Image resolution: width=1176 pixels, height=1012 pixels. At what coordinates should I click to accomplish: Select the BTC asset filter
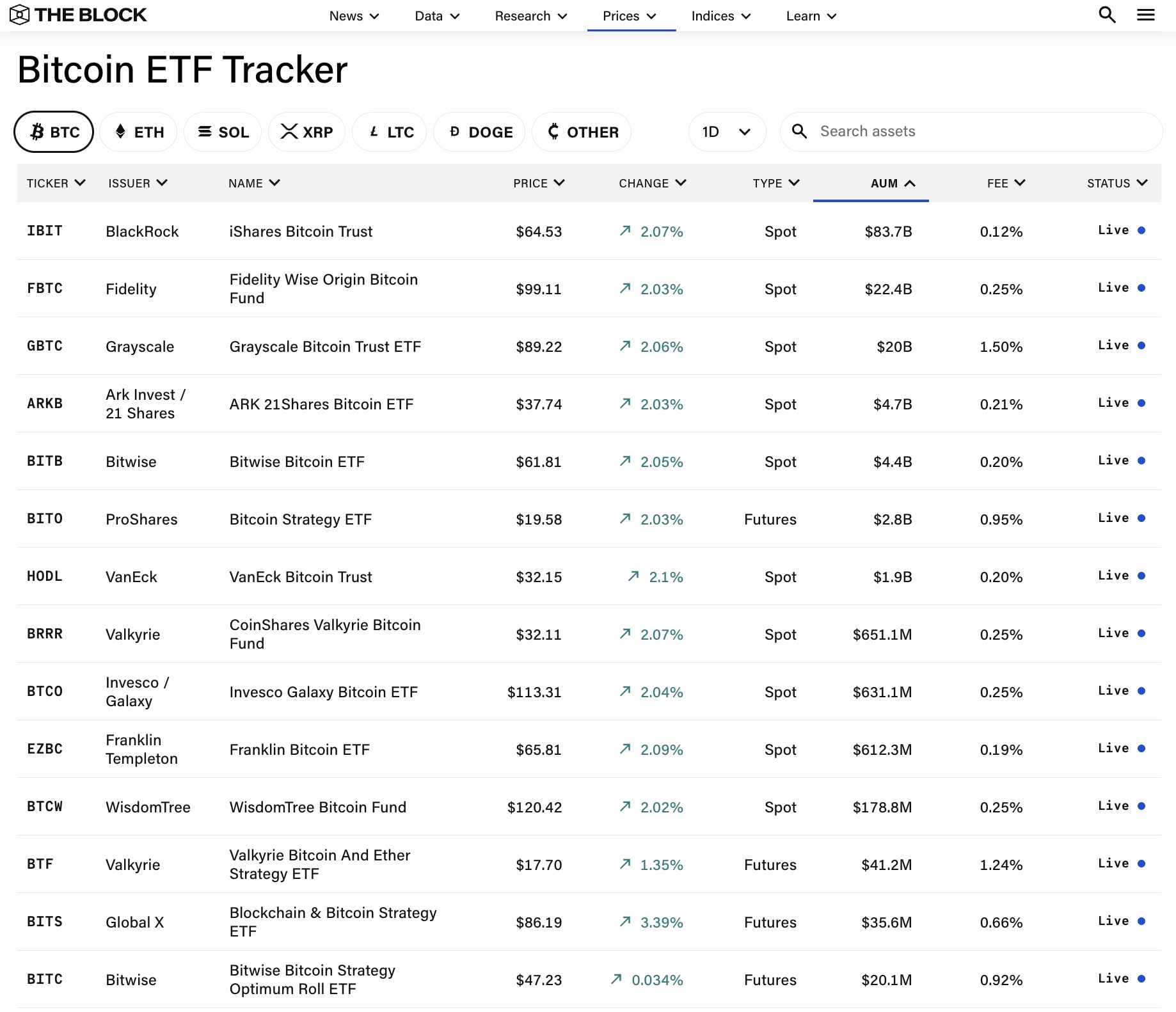[x=54, y=132]
